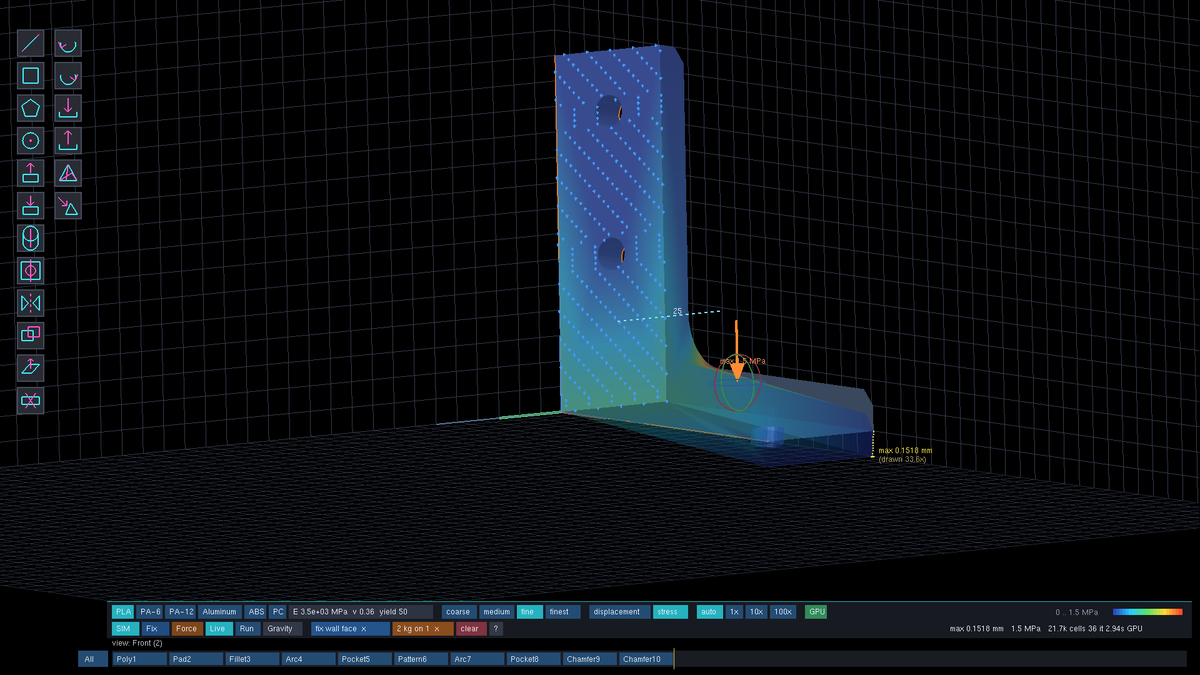
Task: Clear all simulation constraints
Action: pyautogui.click(x=469, y=629)
